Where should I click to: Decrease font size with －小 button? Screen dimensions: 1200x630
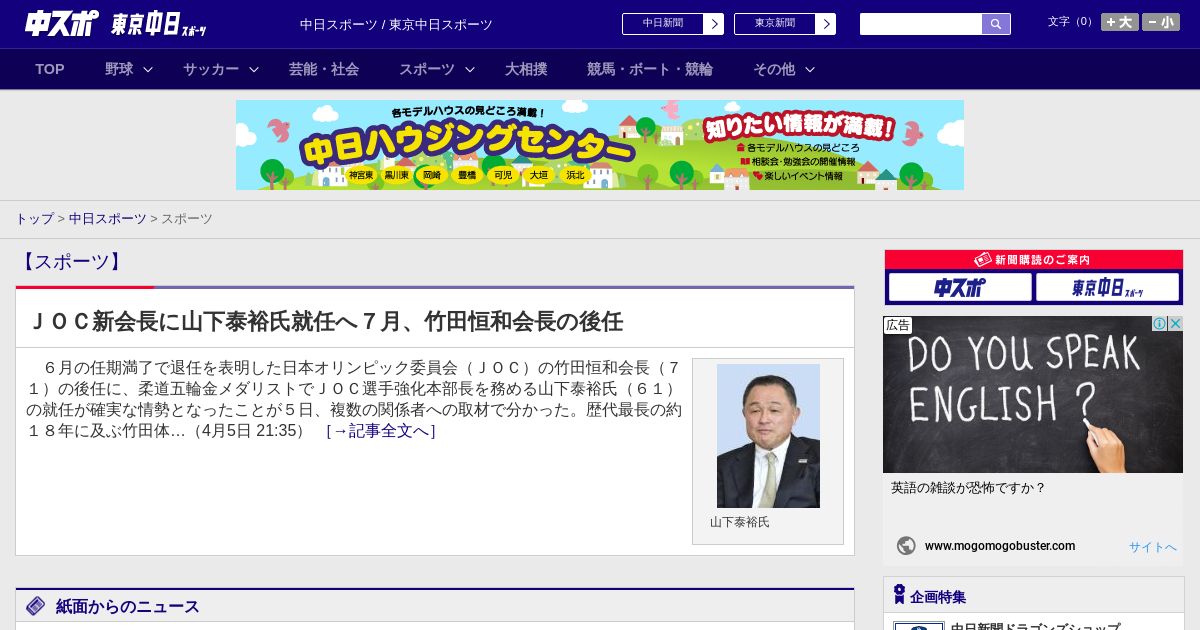pos(1161,22)
